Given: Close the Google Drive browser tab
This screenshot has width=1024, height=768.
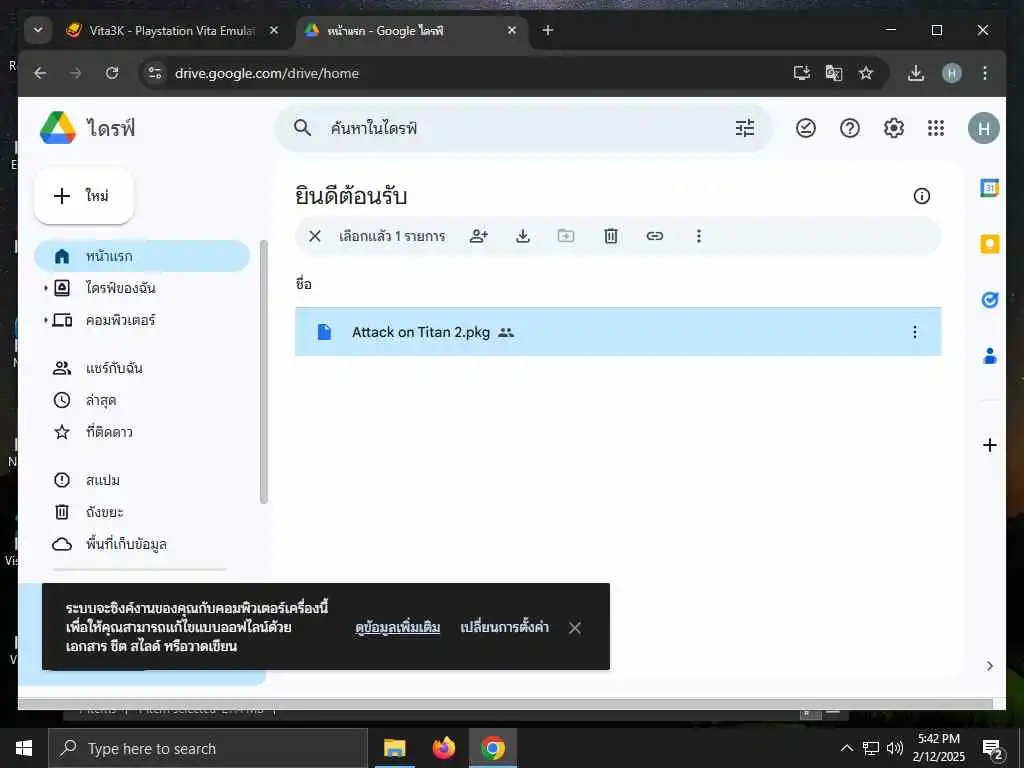Looking at the screenshot, I should 512,31.
